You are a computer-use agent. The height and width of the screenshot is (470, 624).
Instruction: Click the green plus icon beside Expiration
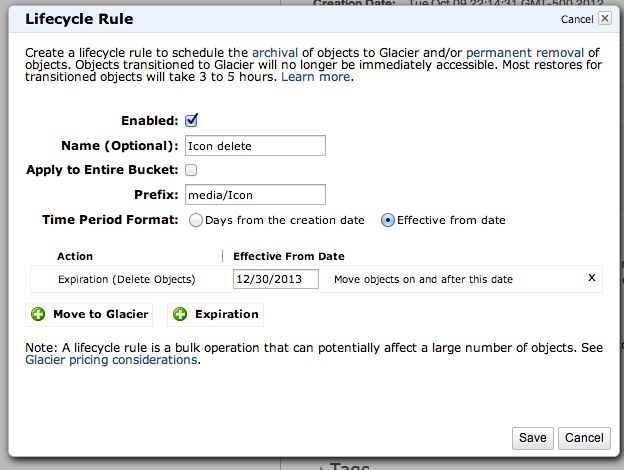point(180,314)
